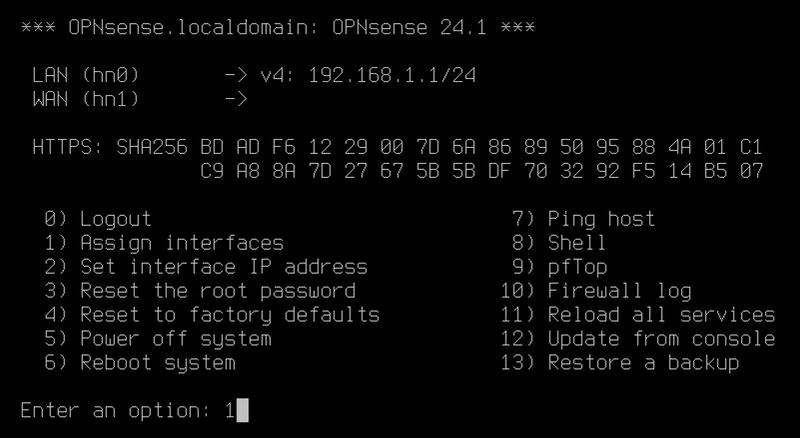800x438 pixels.
Task: Open the Shell menu entry
Action: click(577, 243)
